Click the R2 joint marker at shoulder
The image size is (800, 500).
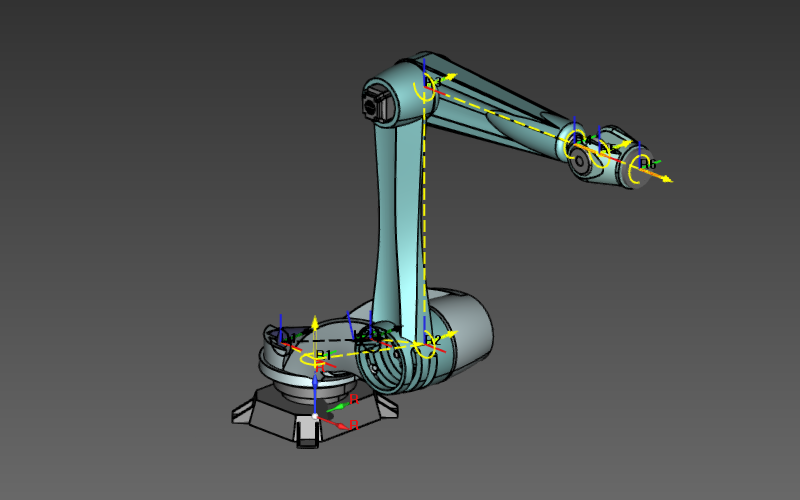(430, 342)
